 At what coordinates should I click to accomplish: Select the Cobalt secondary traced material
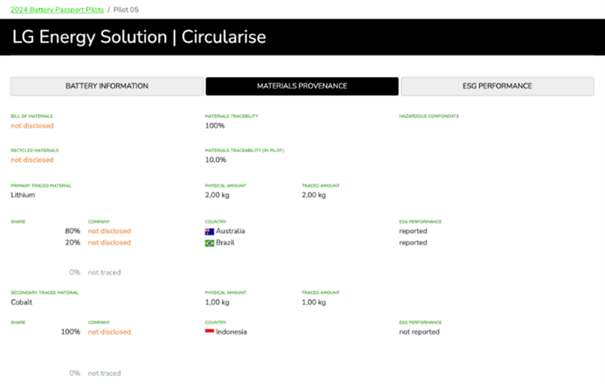21,302
